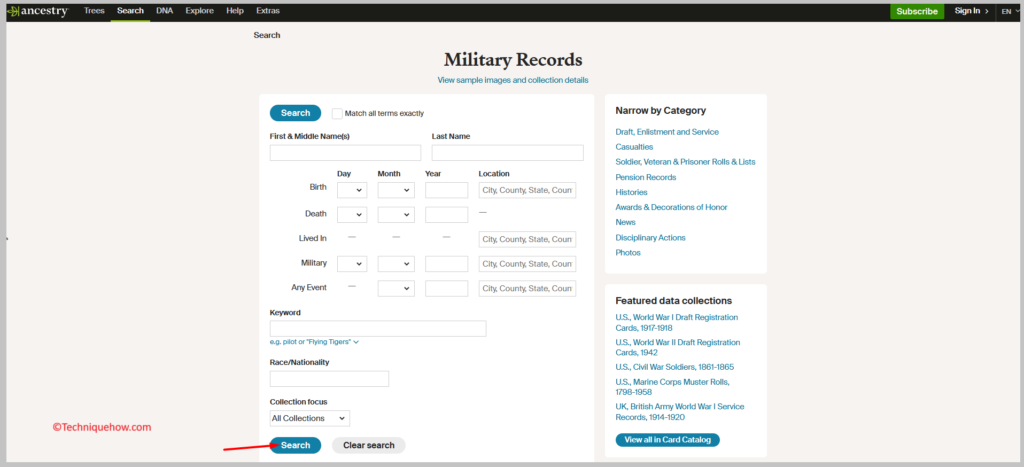Screen dimensions: 1024x467
Task: Open the Birth Month dropdown
Action: click(396, 190)
